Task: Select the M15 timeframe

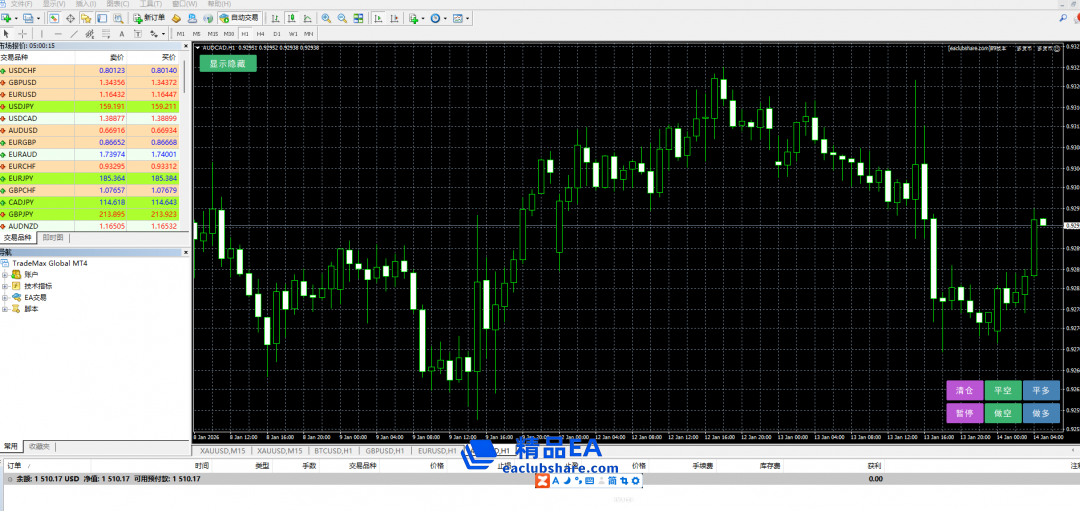Action: pyautogui.click(x=213, y=34)
